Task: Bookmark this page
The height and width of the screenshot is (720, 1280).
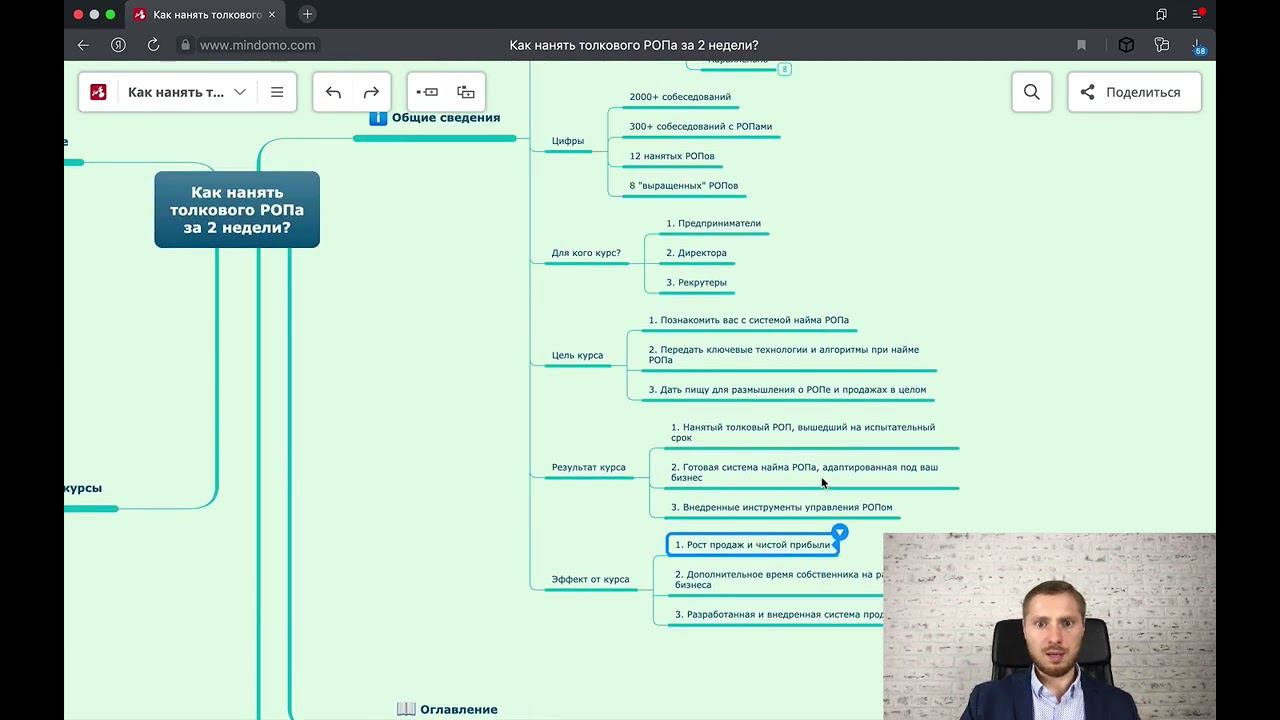Action: coord(1081,45)
